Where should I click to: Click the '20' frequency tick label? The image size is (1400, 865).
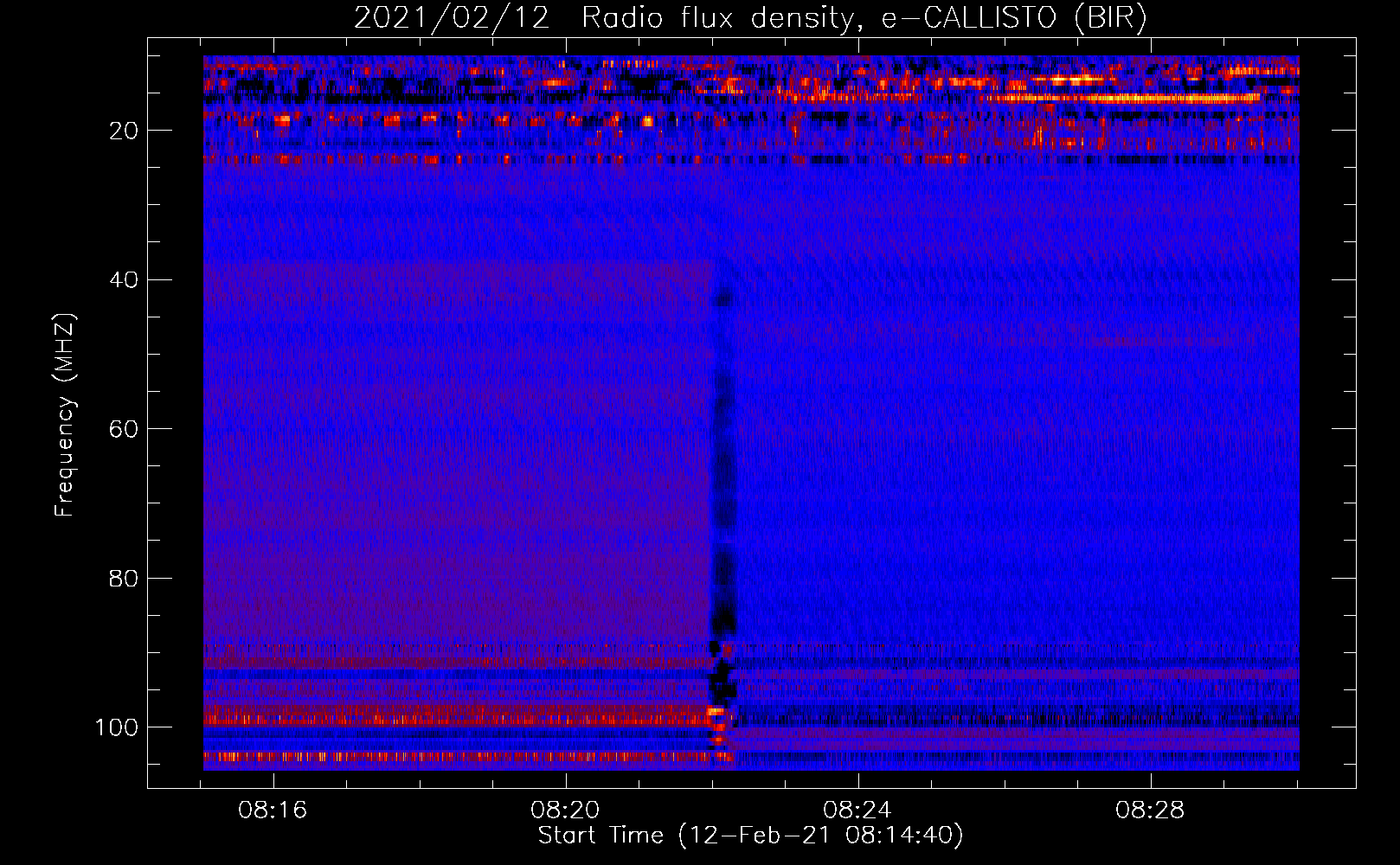[124, 131]
